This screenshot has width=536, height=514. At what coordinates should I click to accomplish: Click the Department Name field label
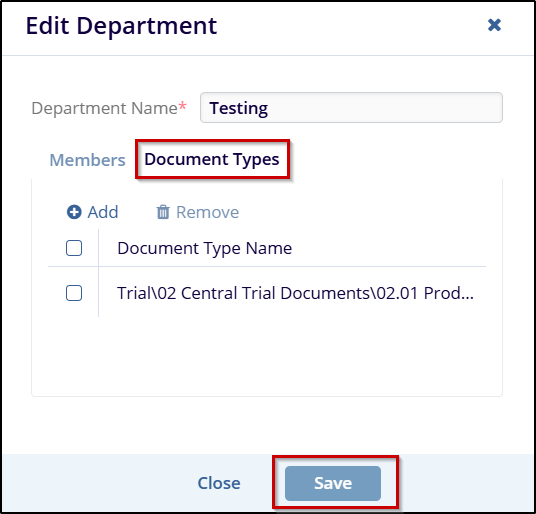coord(104,108)
